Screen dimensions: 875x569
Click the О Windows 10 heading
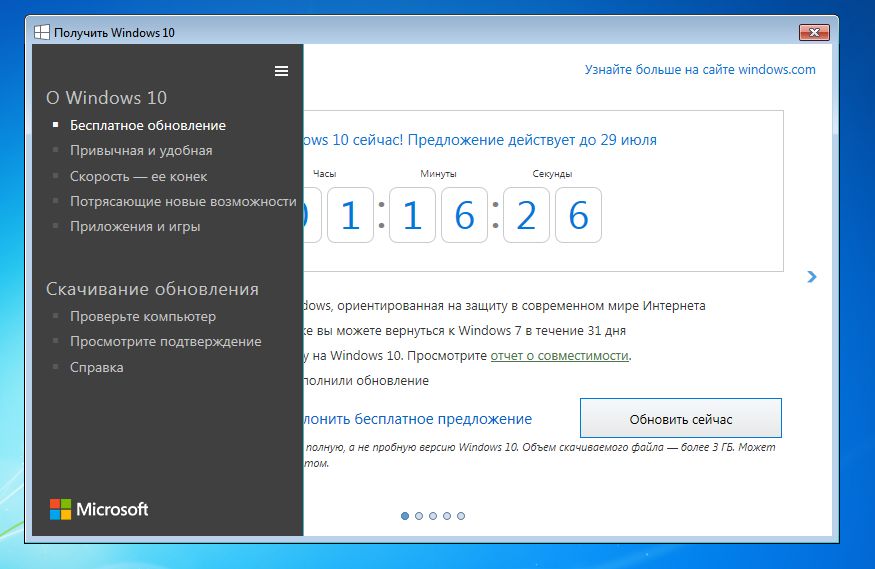pyautogui.click(x=107, y=98)
